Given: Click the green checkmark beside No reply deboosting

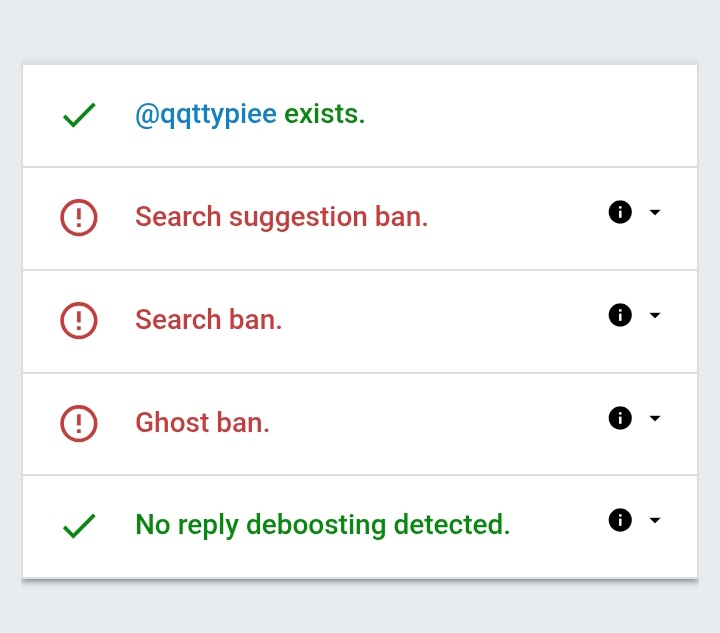Looking at the screenshot, I should tap(79, 526).
